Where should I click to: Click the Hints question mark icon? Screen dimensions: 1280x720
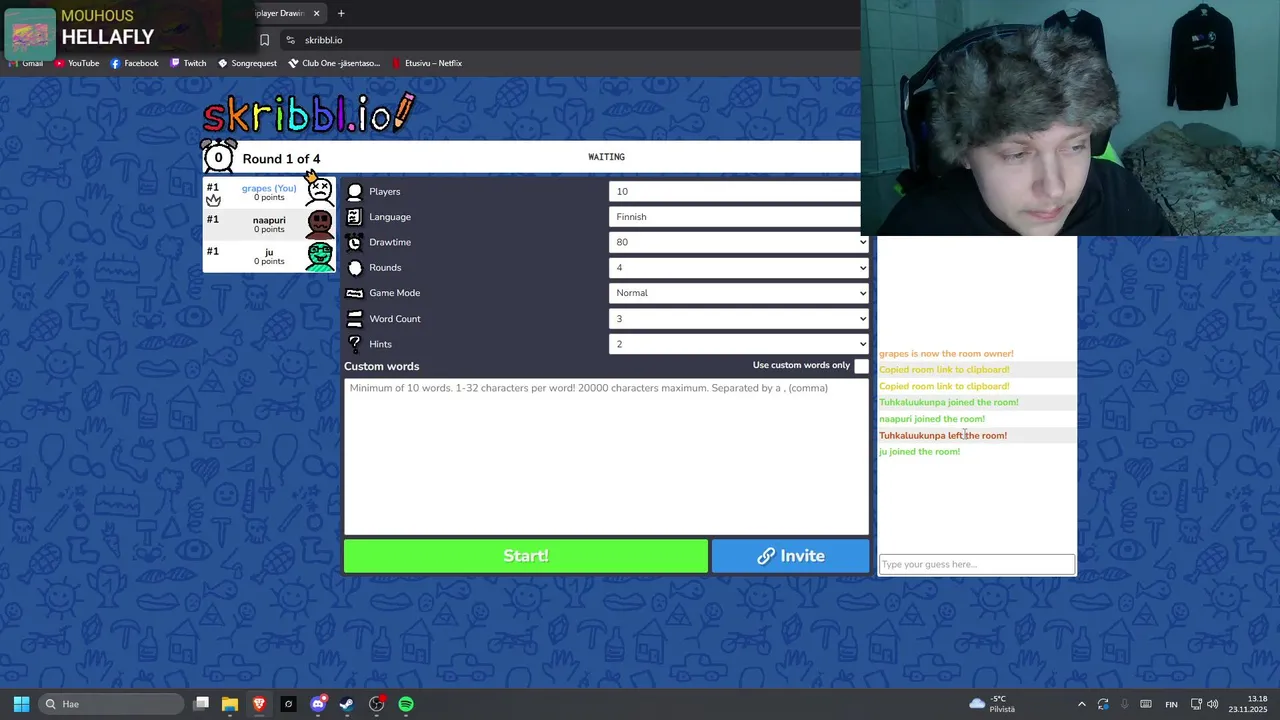point(354,344)
